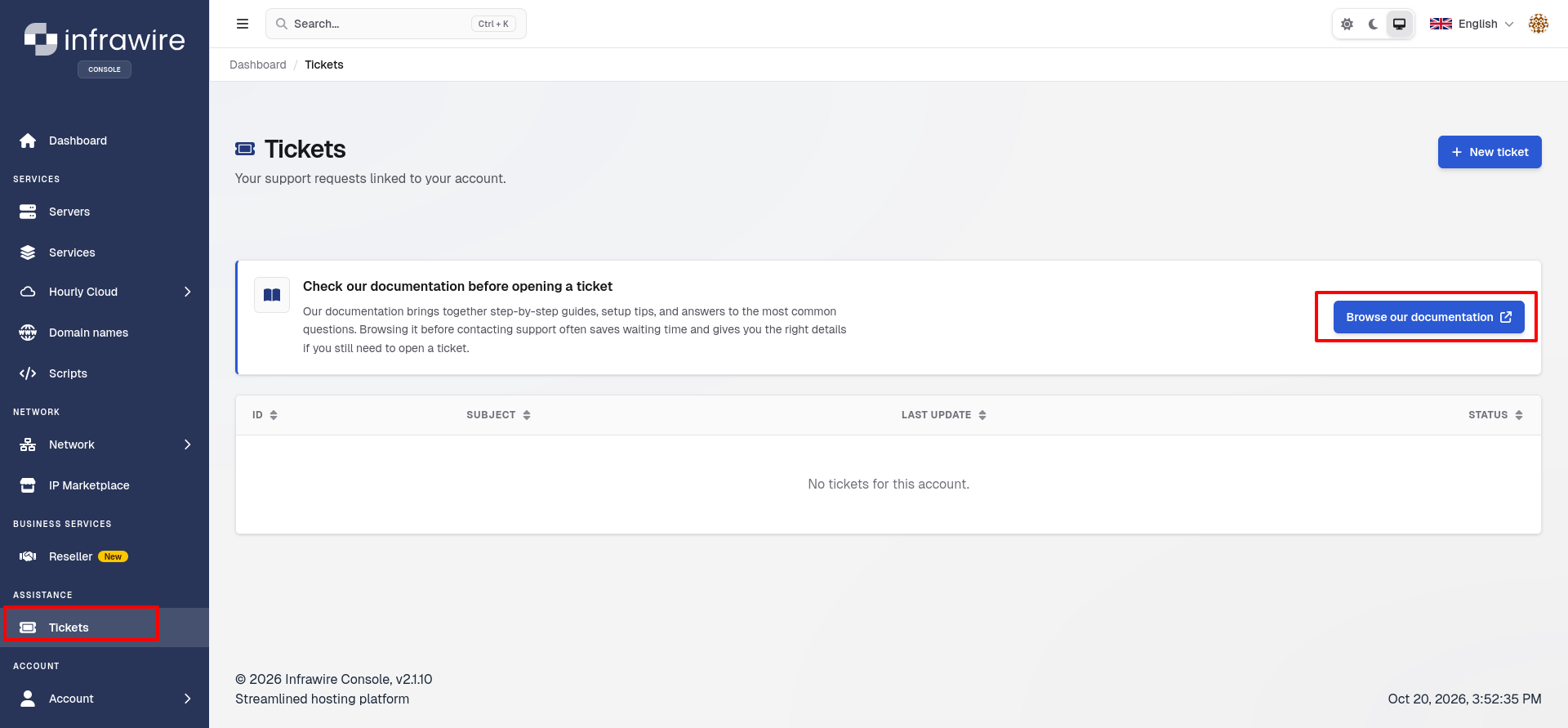Screen dimensions: 1568x728
Task: Open Domain names in the sidebar
Action: [x=105, y=333]
